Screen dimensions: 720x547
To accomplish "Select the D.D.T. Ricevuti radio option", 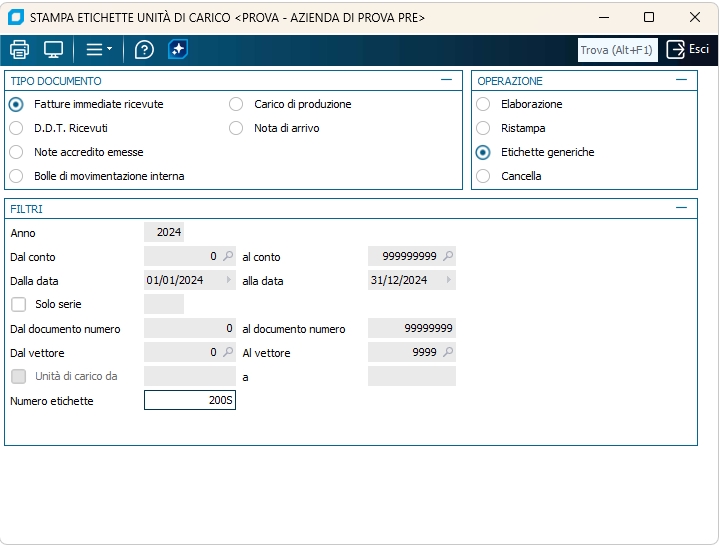I will click(16, 128).
